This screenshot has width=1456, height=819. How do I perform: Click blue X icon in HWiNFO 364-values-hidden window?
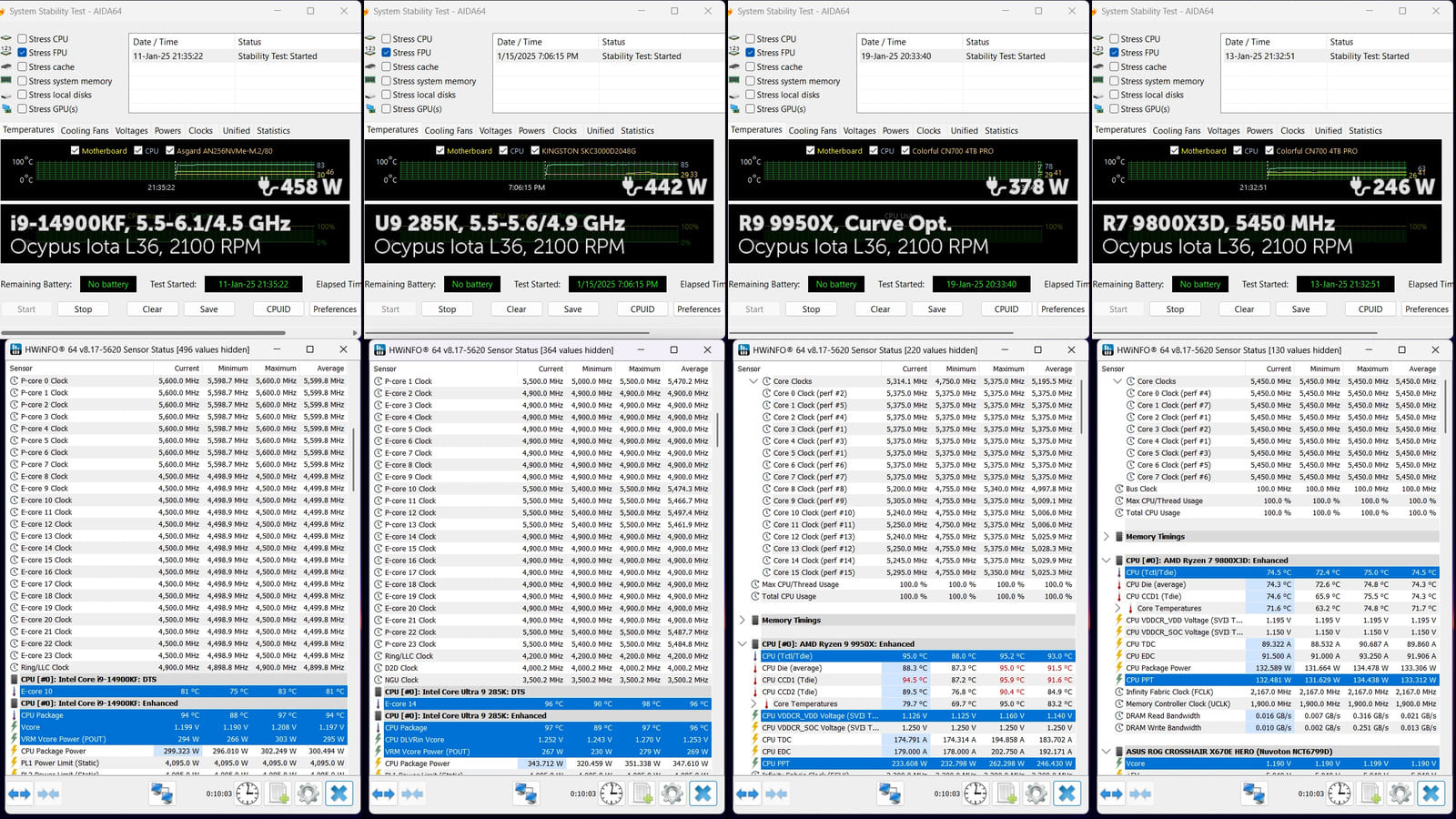703,794
